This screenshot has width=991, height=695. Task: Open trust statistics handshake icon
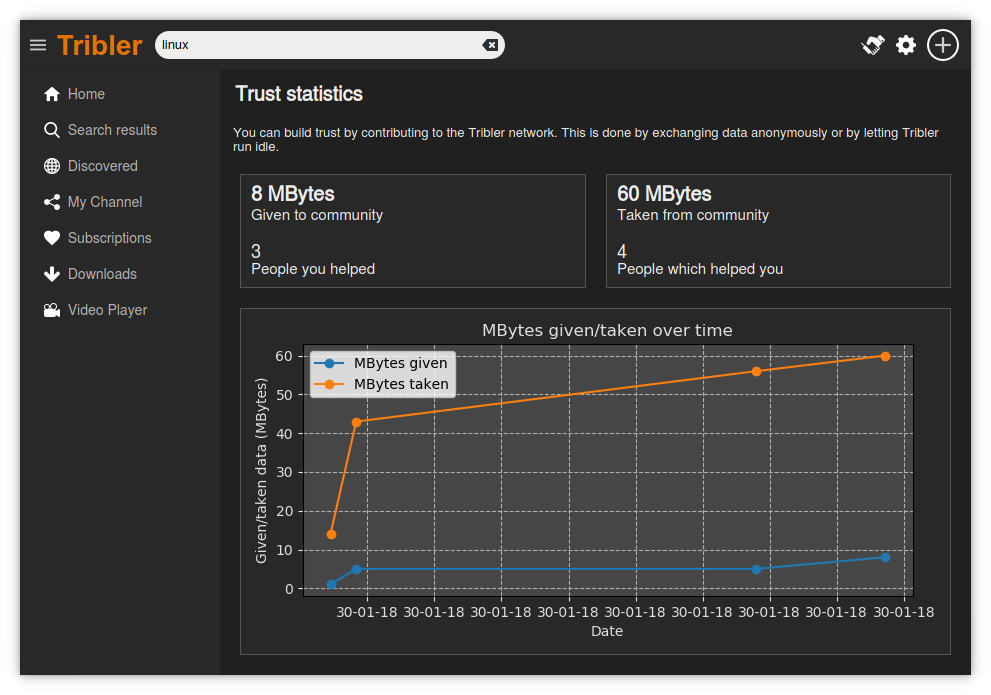[873, 45]
